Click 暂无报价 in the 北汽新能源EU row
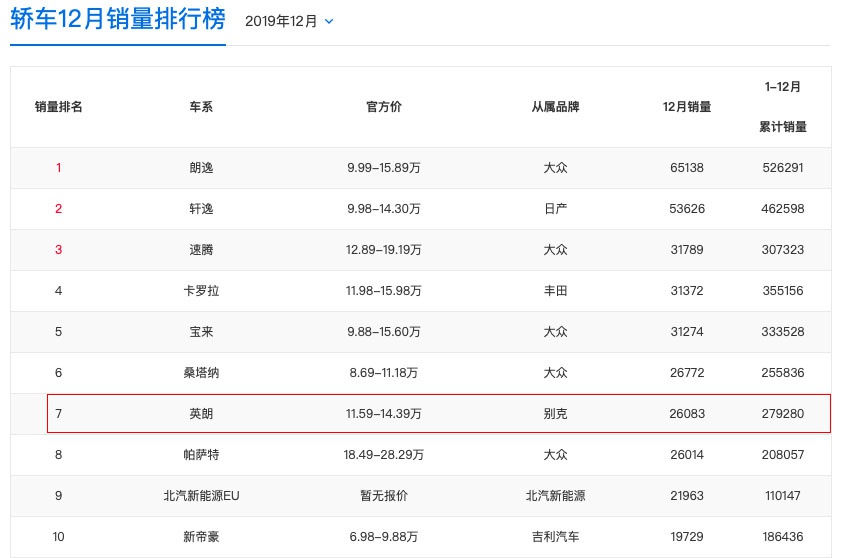849x558 pixels. (x=384, y=496)
